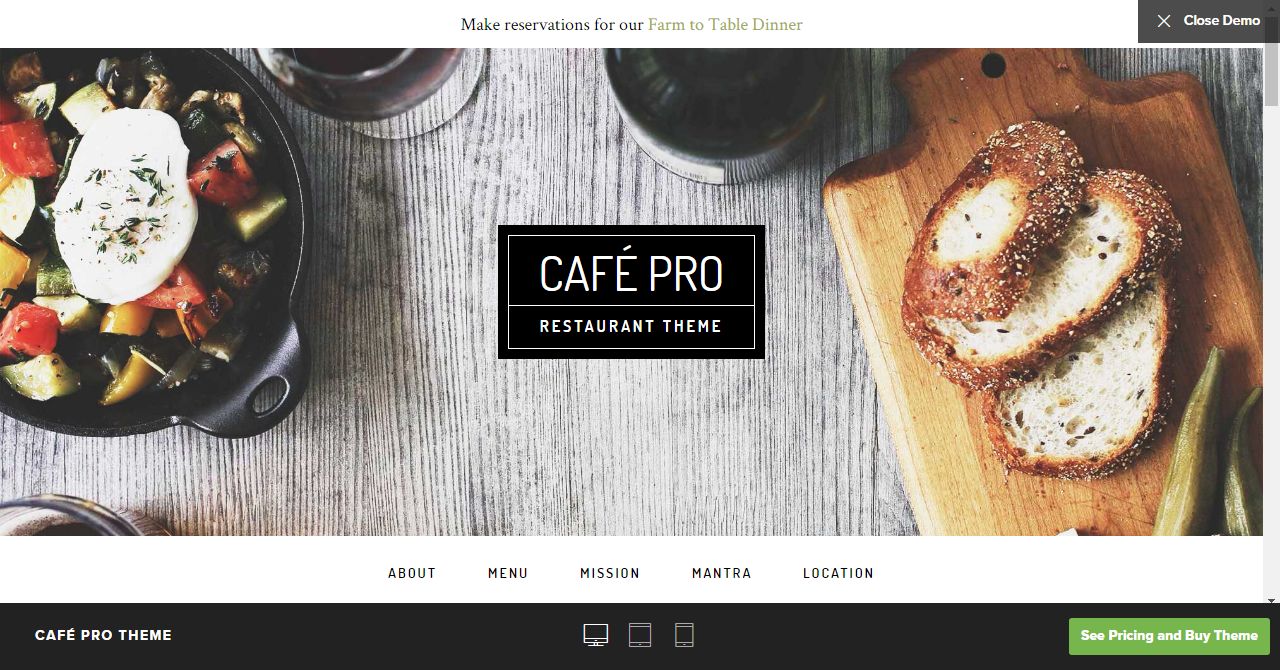Go to the About section
This screenshot has height=670, width=1280.
412,573
